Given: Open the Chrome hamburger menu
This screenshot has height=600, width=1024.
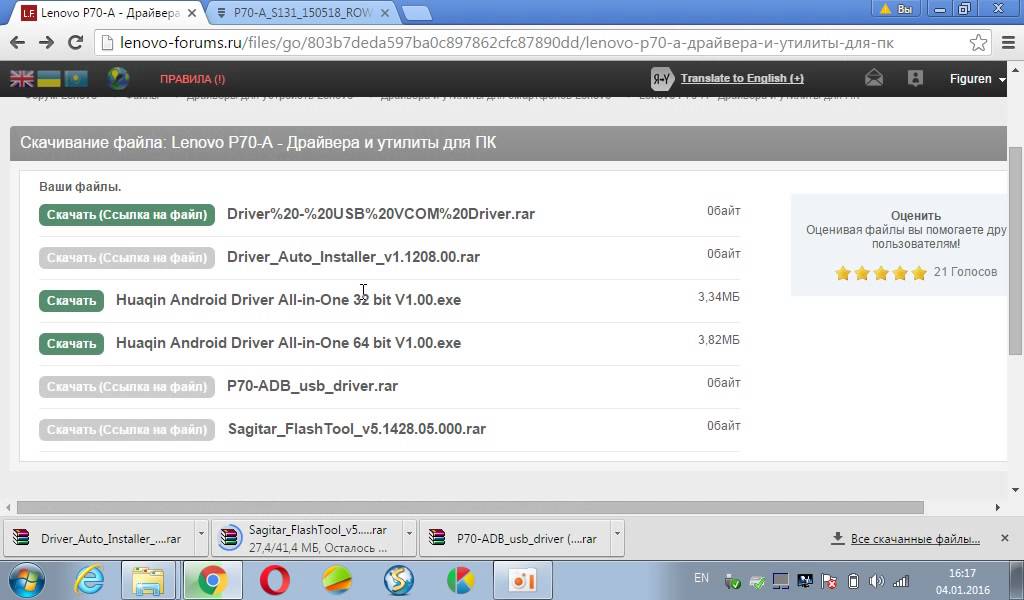Looking at the screenshot, I should point(1008,42).
